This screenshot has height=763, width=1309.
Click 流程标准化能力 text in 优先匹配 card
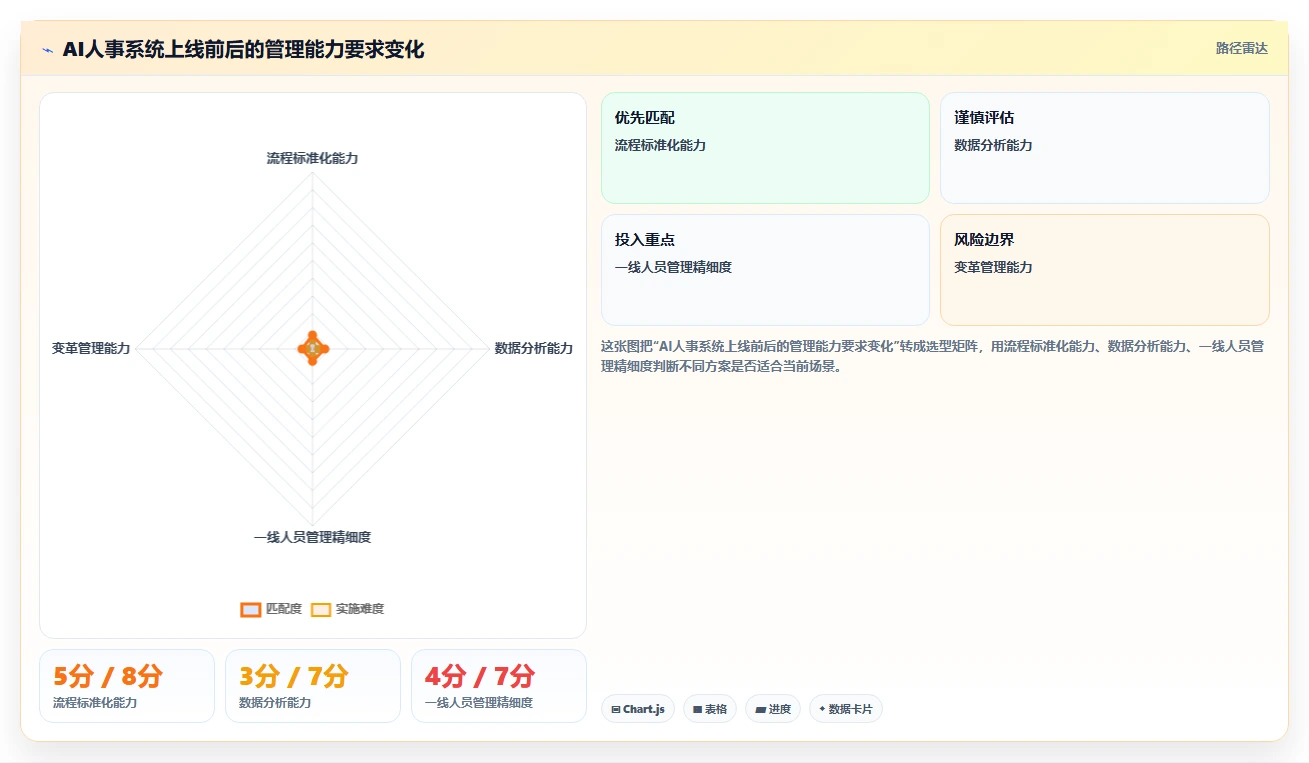point(660,145)
